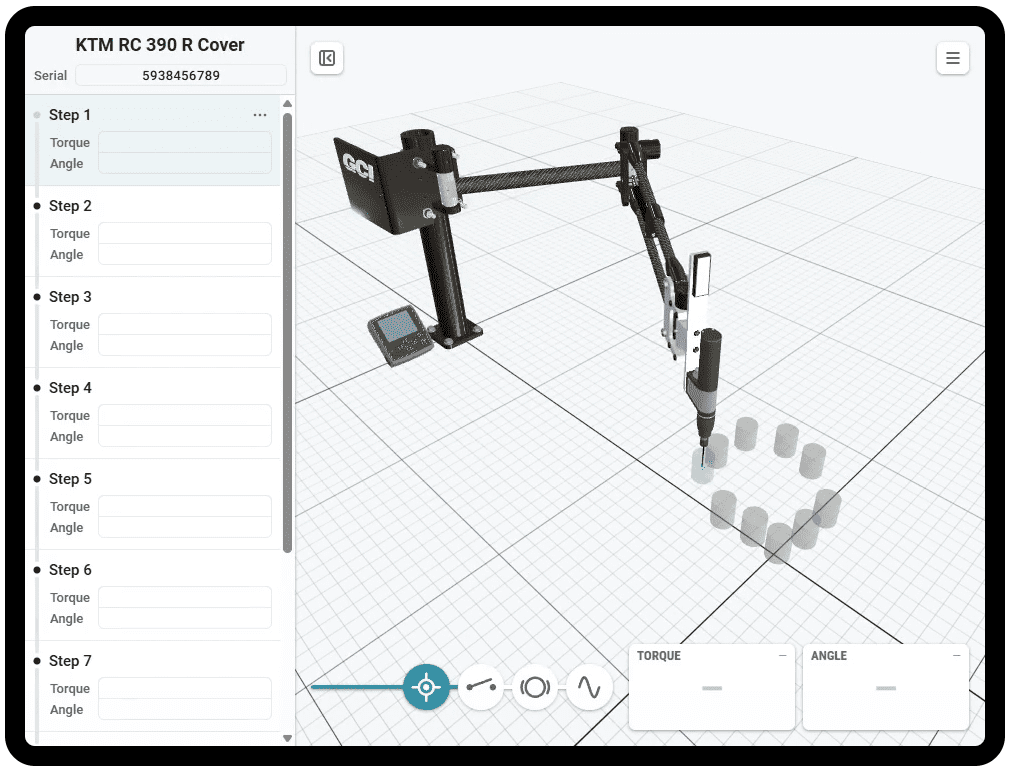Viewport: 1009px width, 769px height.
Task: Minimize the TORQUE gauge panel
Action: coord(783,656)
